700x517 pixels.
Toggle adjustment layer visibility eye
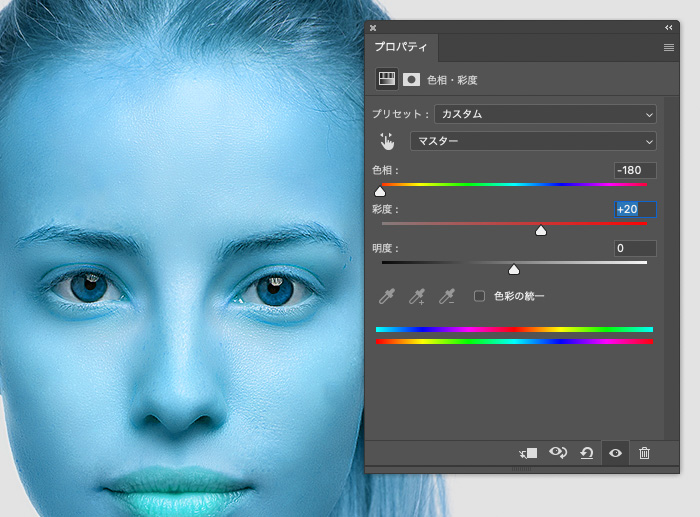616,453
